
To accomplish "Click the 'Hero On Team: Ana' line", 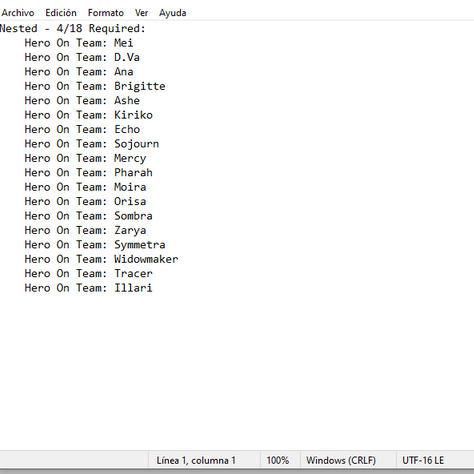I will (79, 71).
